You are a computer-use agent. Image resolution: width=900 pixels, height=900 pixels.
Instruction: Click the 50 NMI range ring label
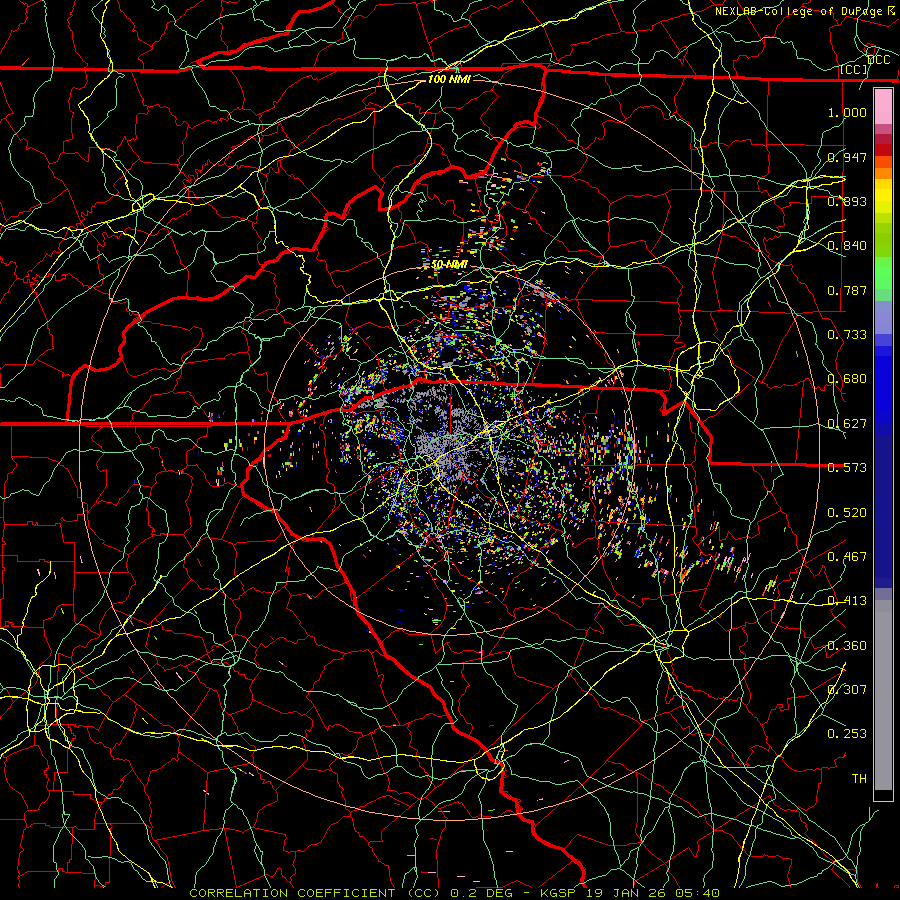pyautogui.click(x=449, y=264)
